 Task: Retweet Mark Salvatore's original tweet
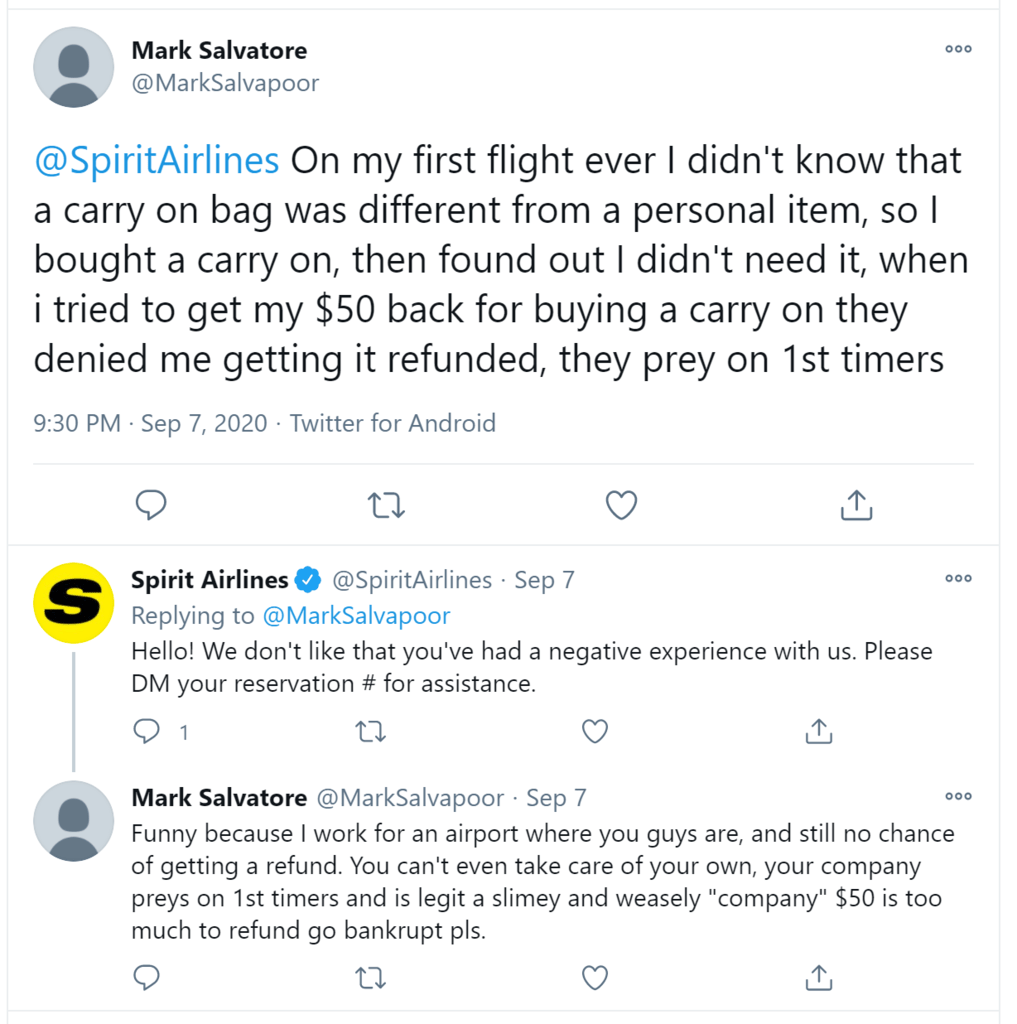click(386, 505)
